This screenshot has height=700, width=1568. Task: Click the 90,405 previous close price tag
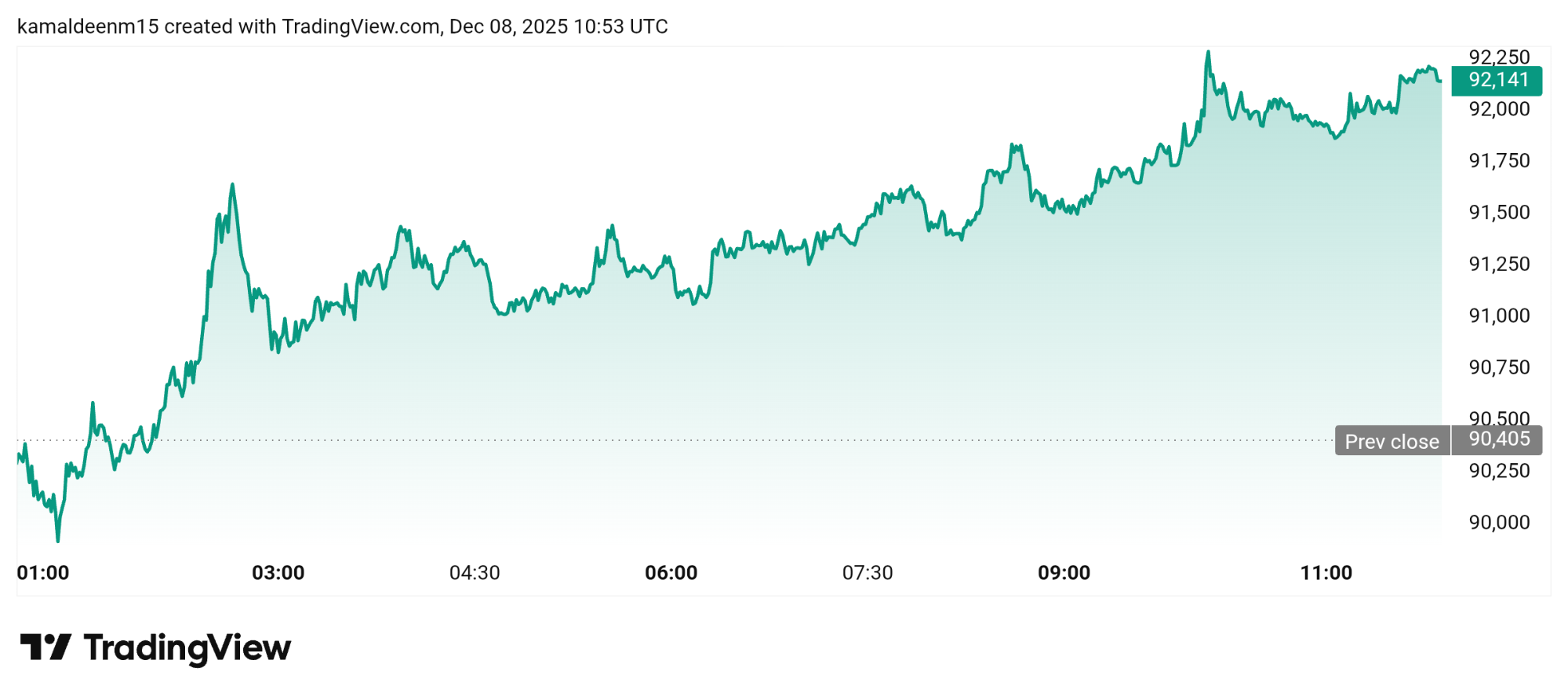1498,439
